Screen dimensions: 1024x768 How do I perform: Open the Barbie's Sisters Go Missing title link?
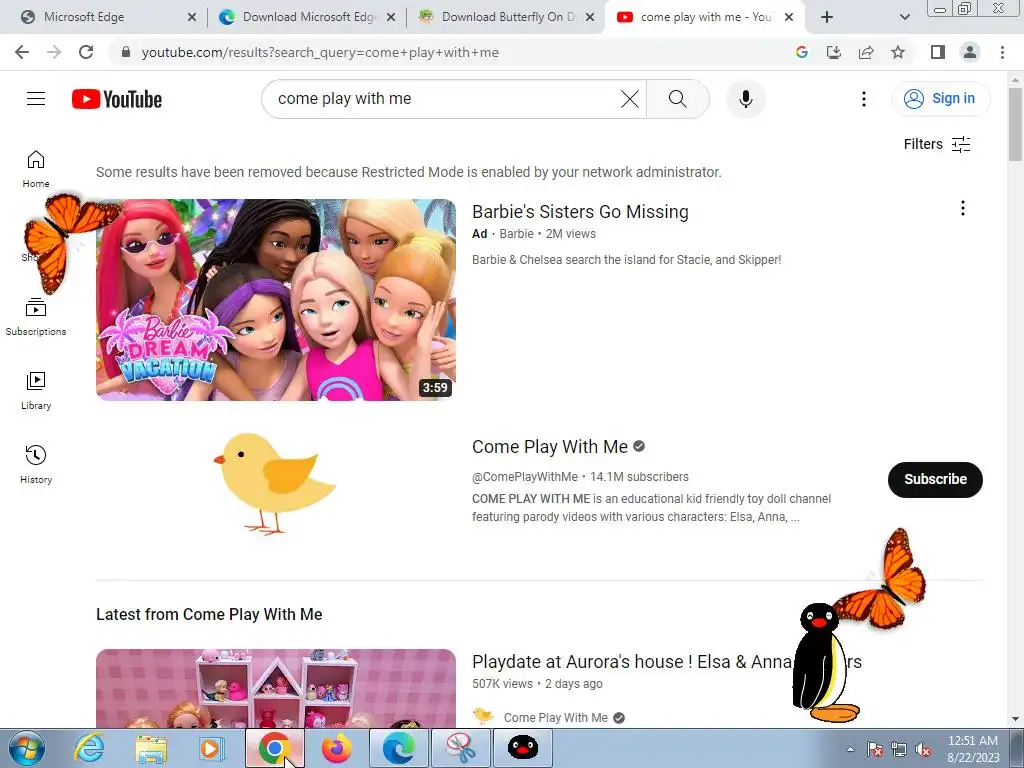580,212
